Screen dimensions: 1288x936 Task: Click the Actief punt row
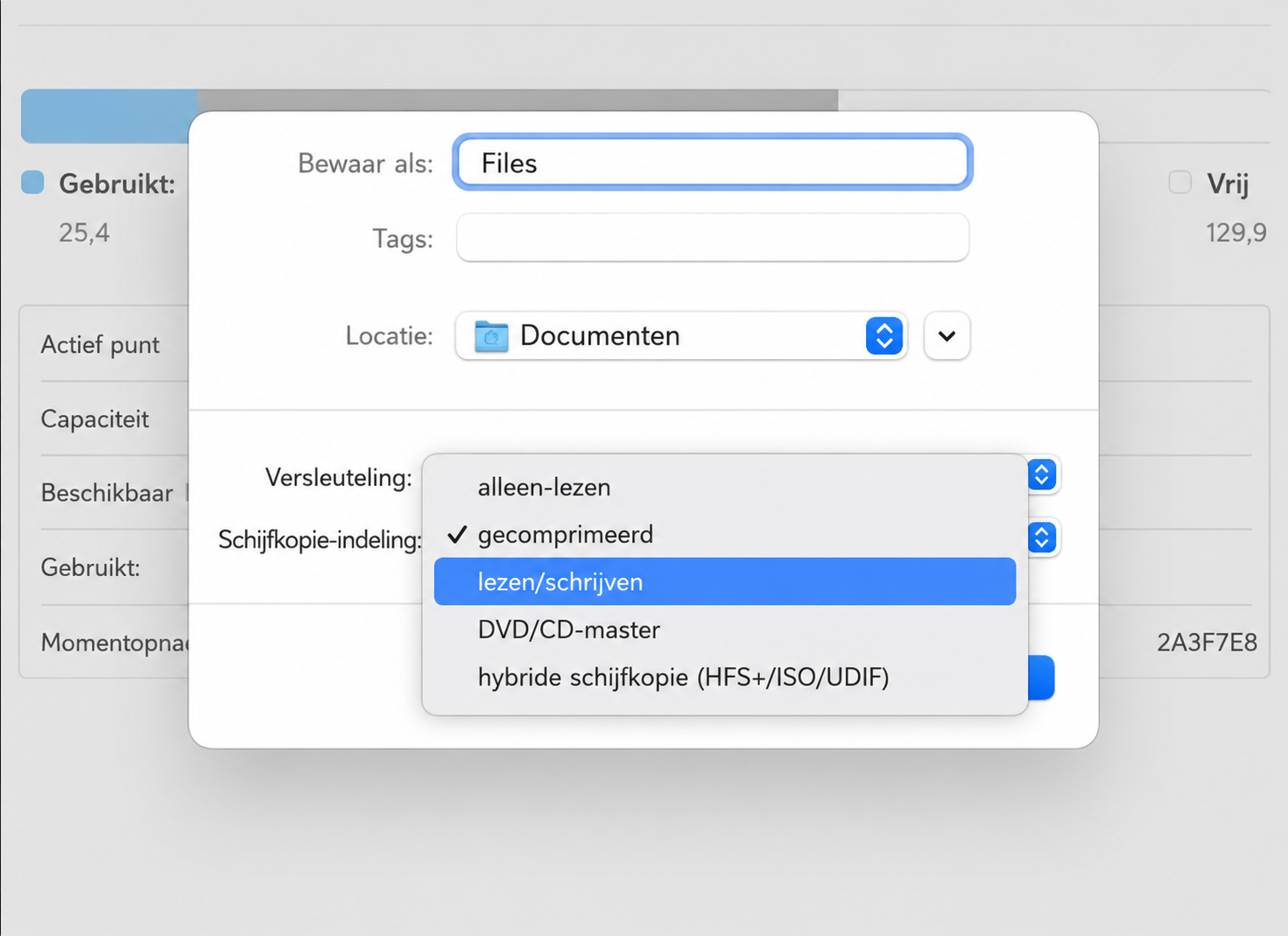tap(100, 345)
